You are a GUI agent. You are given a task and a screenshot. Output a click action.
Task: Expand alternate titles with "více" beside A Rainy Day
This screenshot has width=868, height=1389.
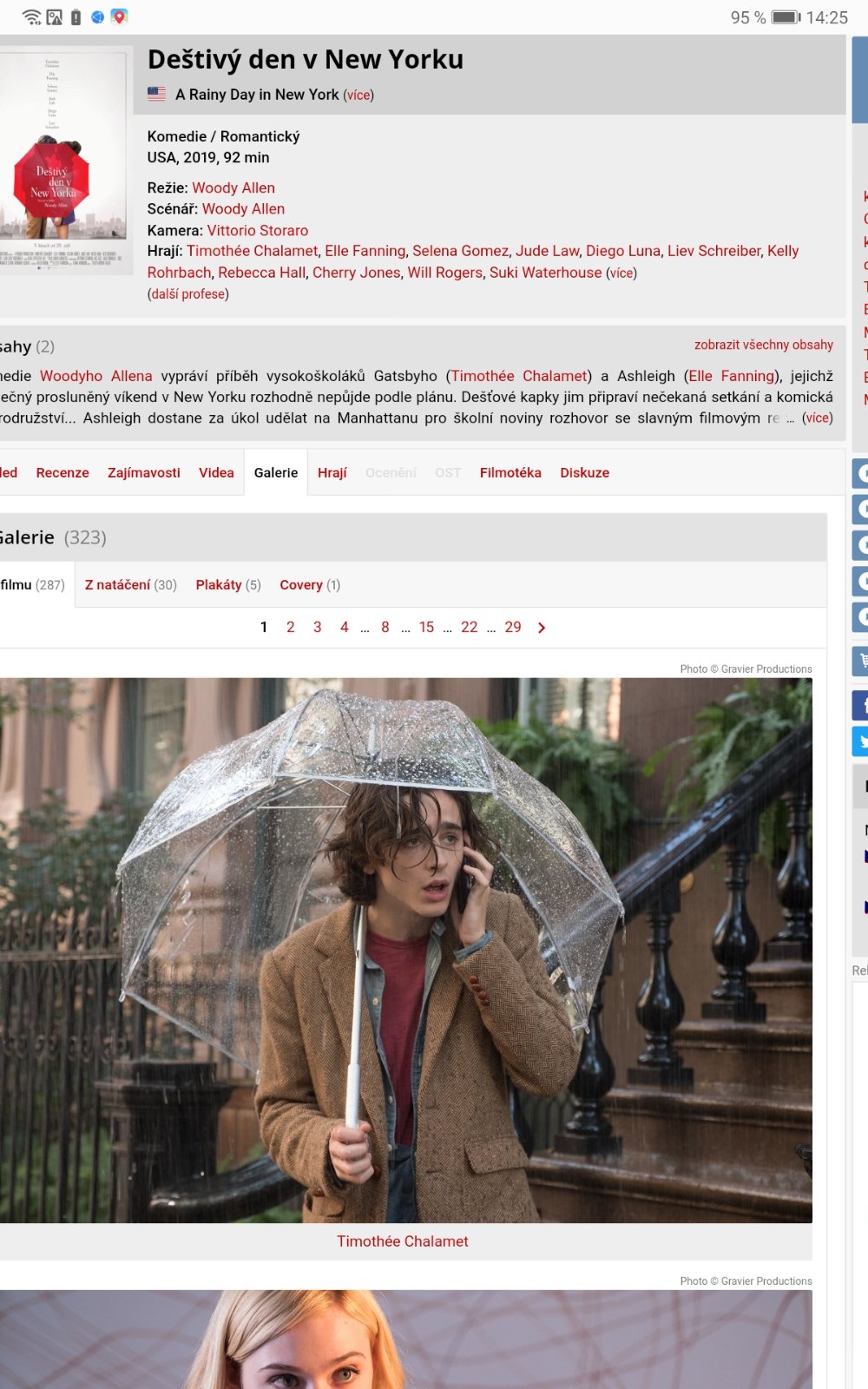click(x=358, y=95)
